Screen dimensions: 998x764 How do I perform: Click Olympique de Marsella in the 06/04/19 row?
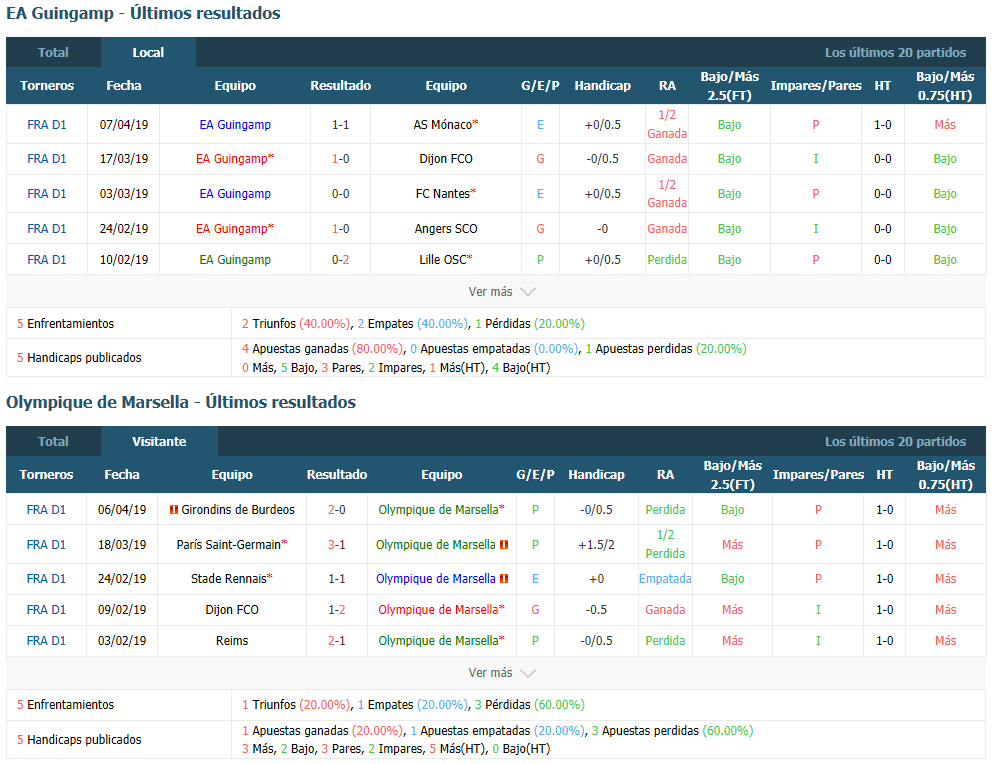click(439, 510)
